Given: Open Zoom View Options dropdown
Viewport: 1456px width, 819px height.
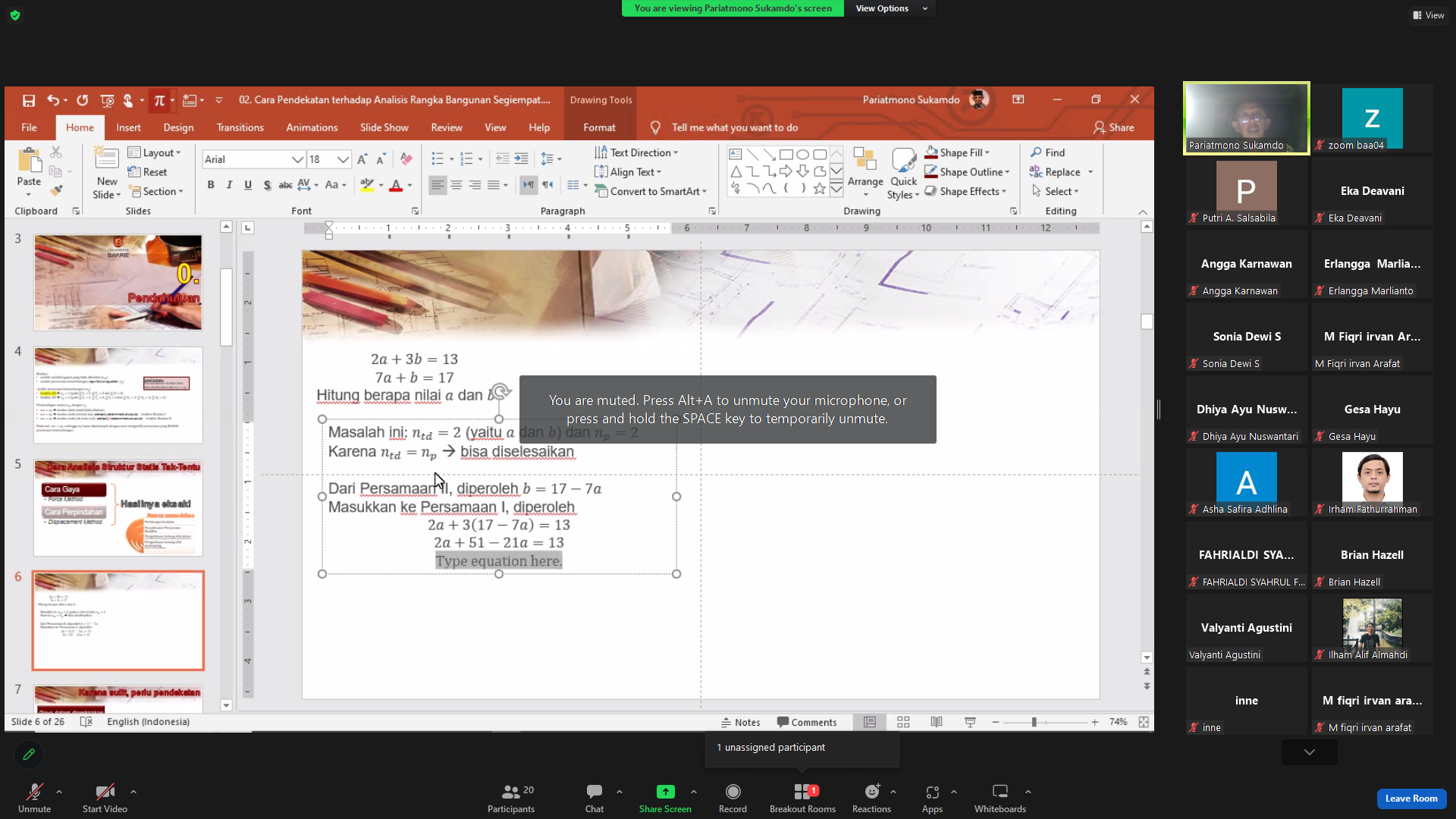Looking at the screenshot, I should pos(891,8).
